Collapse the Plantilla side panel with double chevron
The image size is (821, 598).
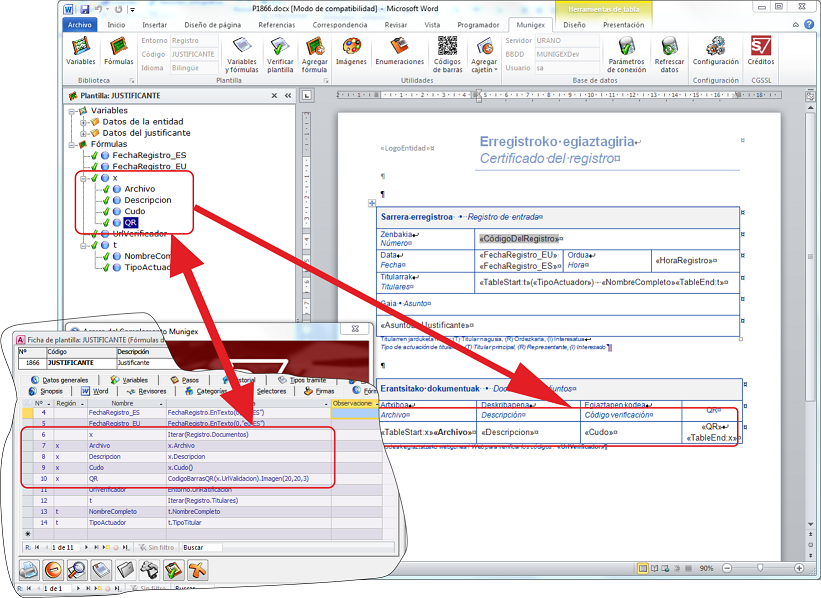pyautogui.click(x=288, y=96)
